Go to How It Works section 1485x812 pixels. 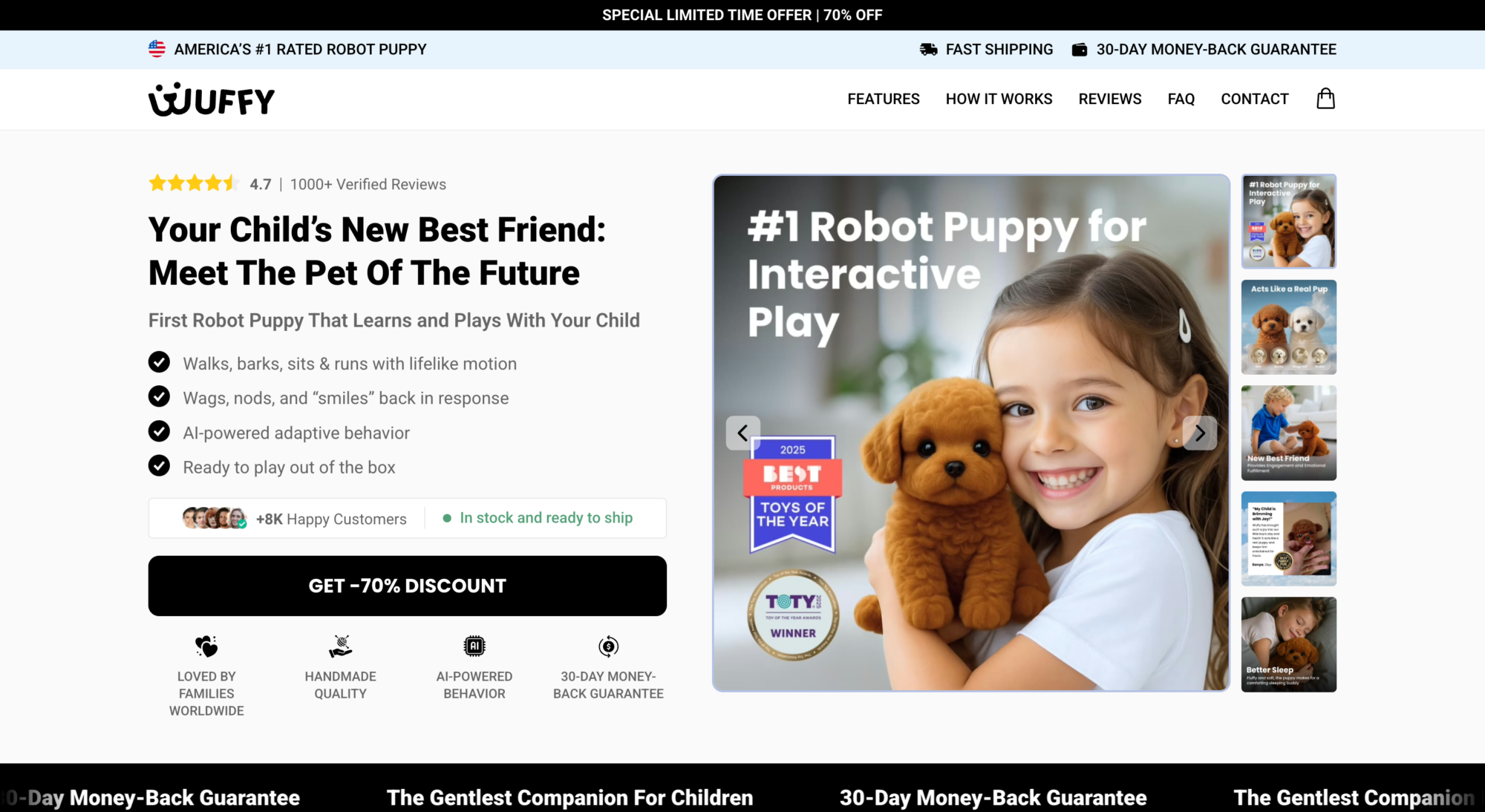click(999, 99)
